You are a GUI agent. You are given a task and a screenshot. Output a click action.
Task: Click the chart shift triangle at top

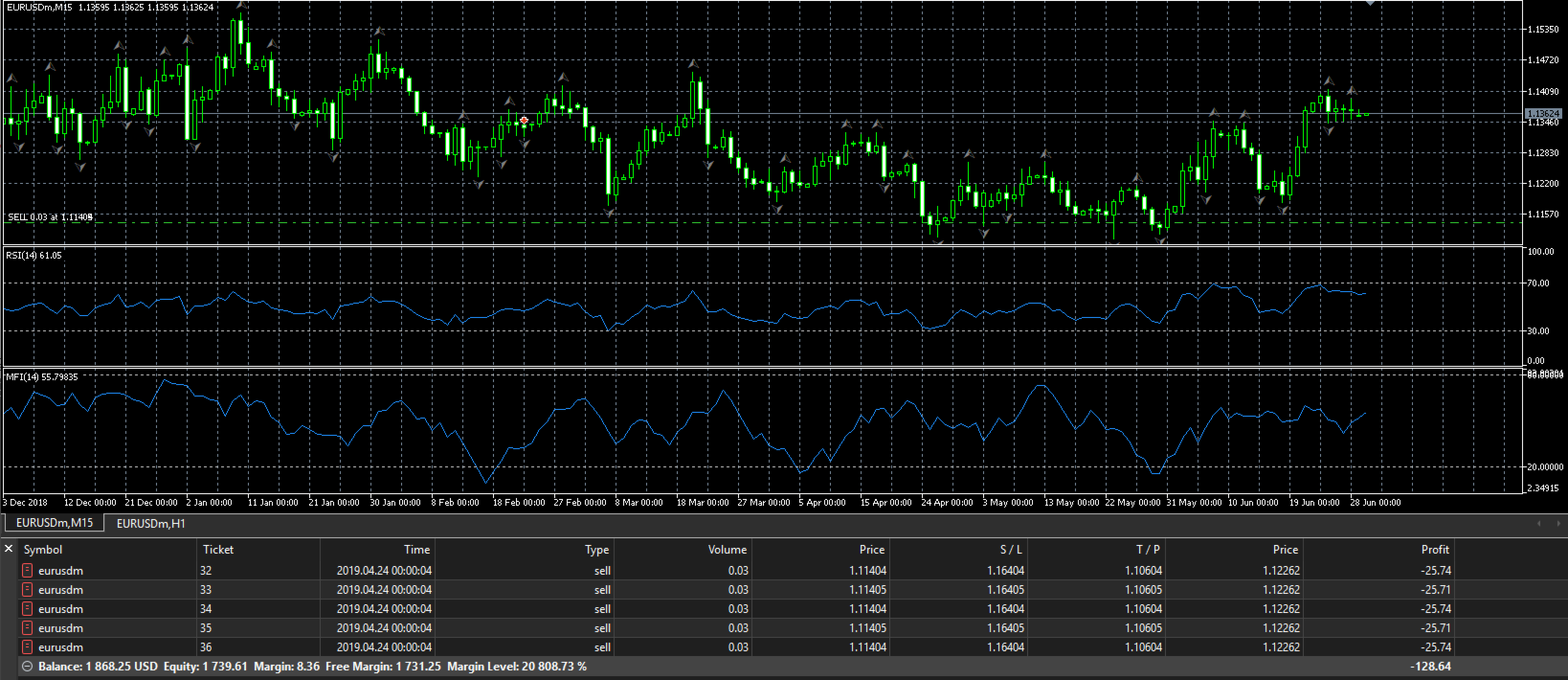pyautogui.click(x=1370, y=3)
